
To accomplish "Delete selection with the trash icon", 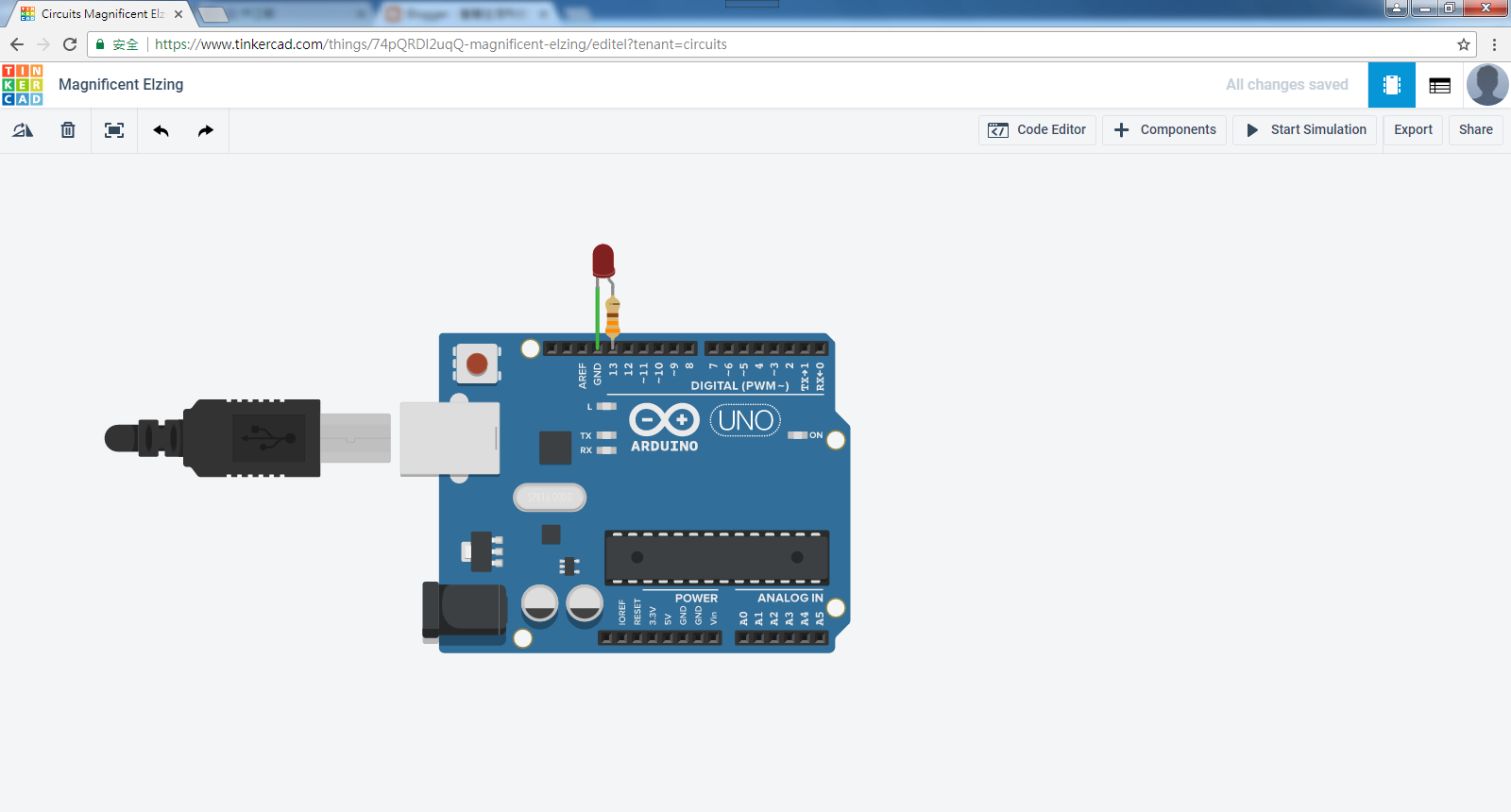I will pos(68,130).
